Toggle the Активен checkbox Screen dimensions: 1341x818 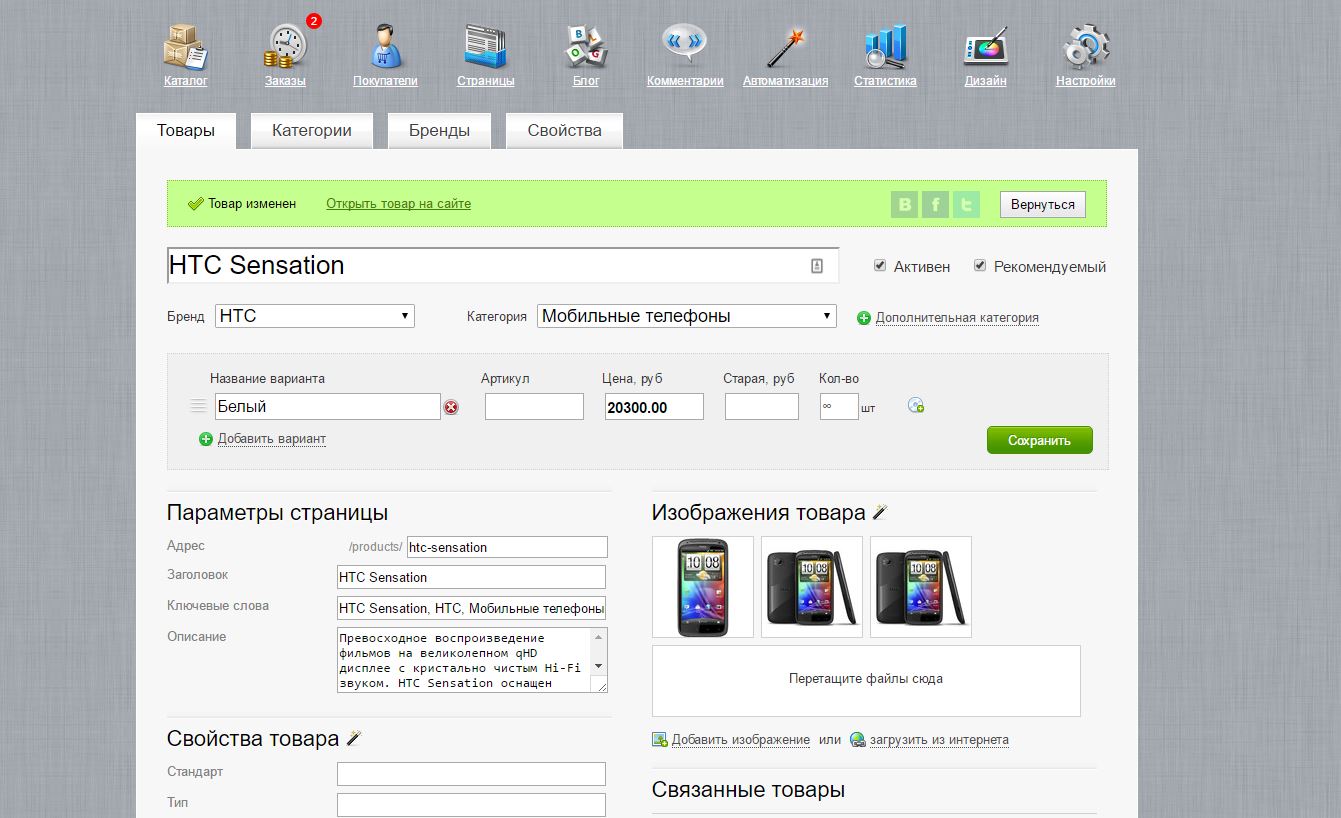point(880,266)
